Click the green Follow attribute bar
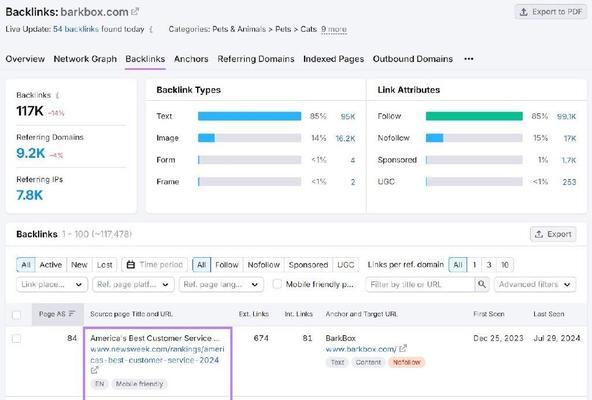Screen dimensions: 592x400 (474, 116)
